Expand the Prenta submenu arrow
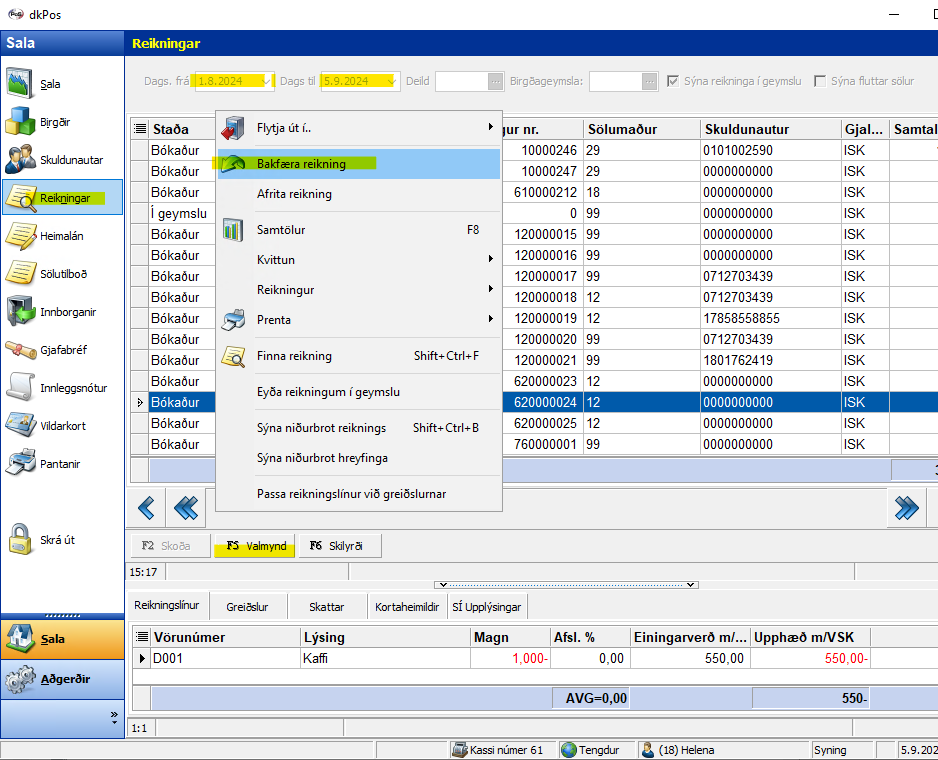 (x=490, y=319)
